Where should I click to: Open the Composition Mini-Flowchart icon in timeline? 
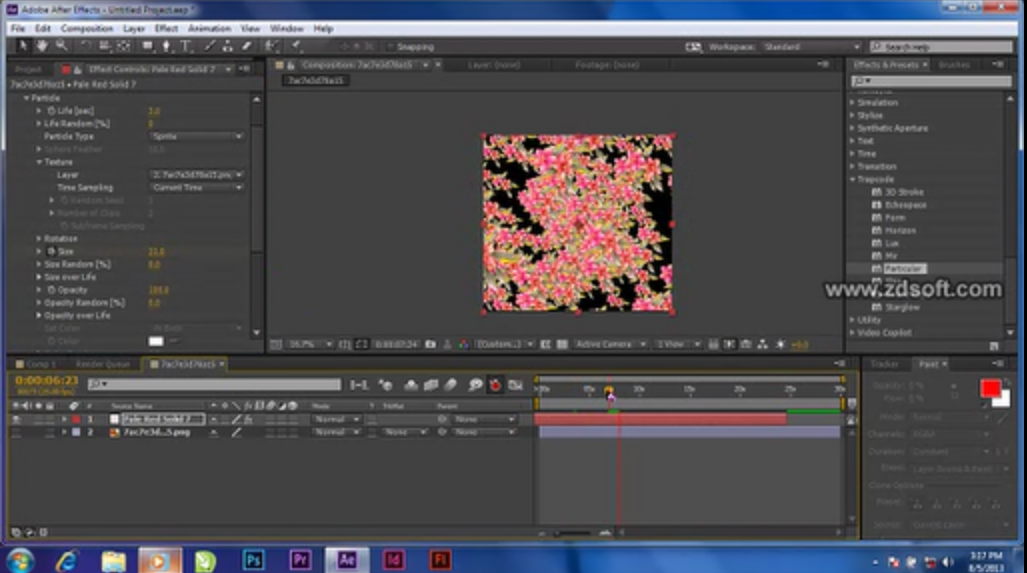(x=358, y=385)
